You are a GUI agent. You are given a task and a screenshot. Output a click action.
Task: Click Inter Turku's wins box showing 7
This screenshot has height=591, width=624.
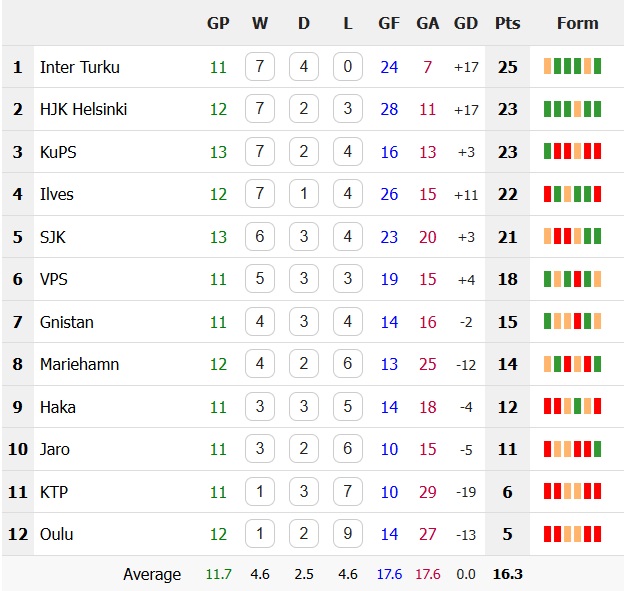click(x=260, y=66)
